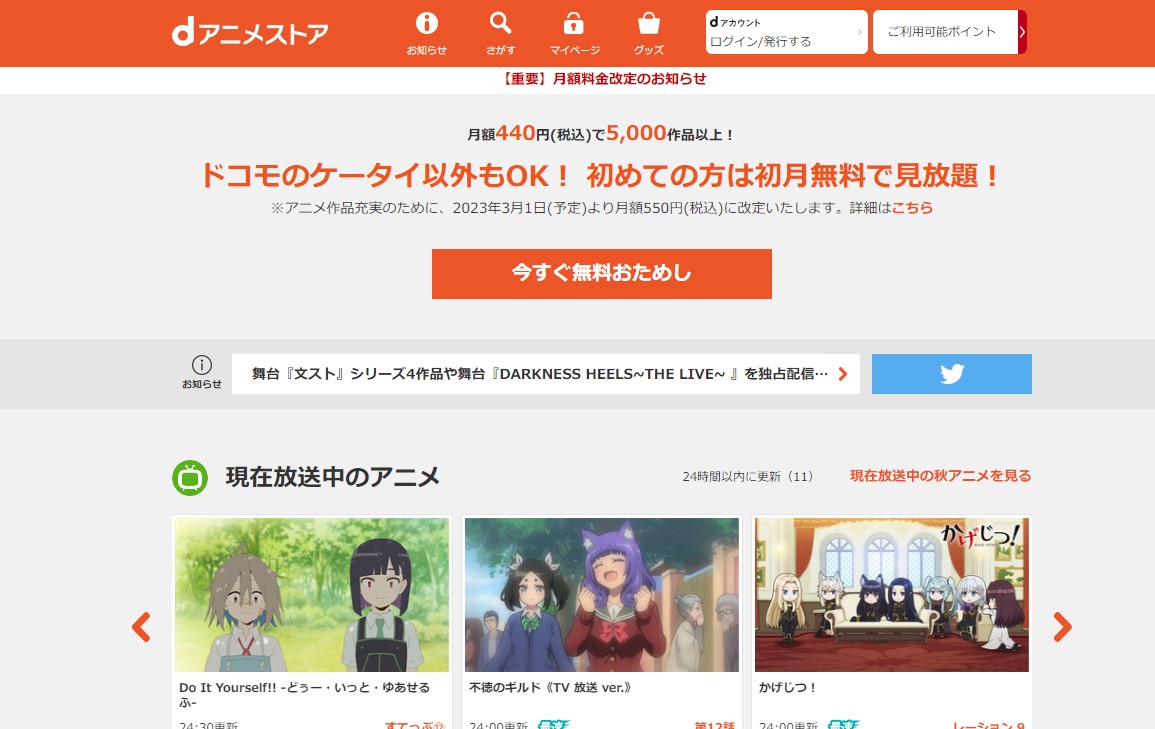Viewport: 1155px width, 729px height.
Task: Open the マイページ lock icon
Action: 574,33
